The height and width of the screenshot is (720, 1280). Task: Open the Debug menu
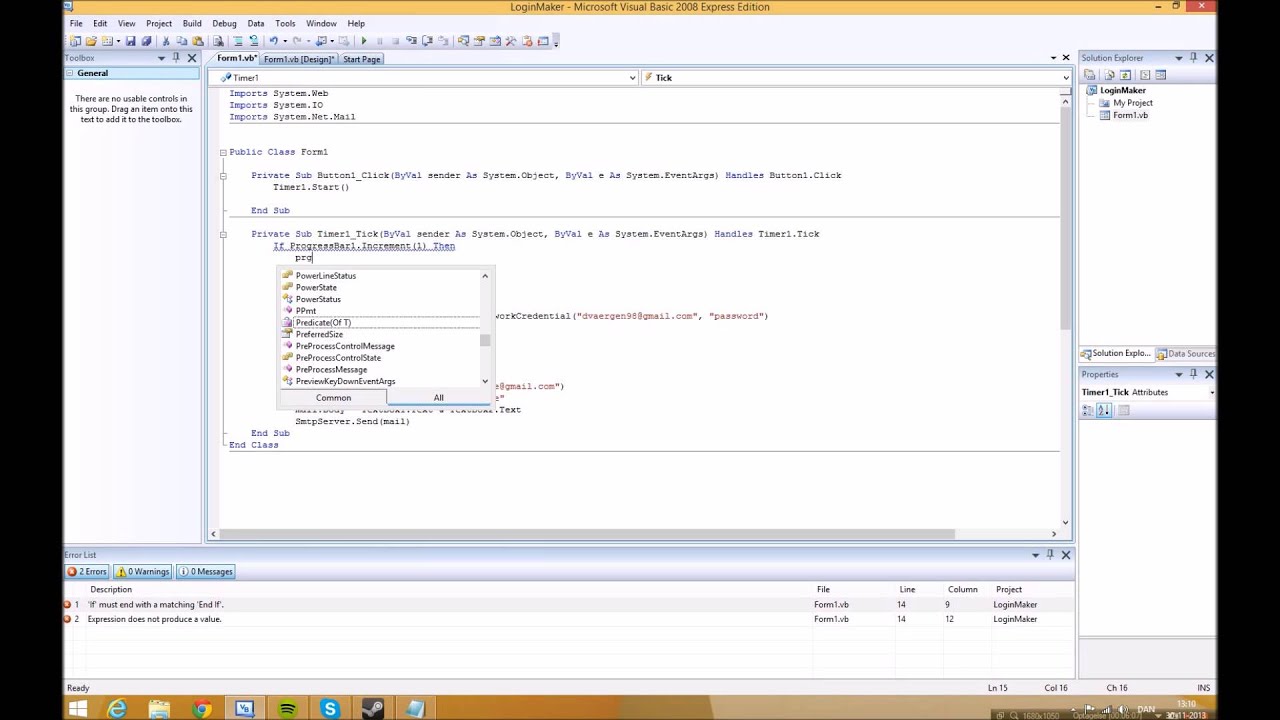[x=224, y=23]
